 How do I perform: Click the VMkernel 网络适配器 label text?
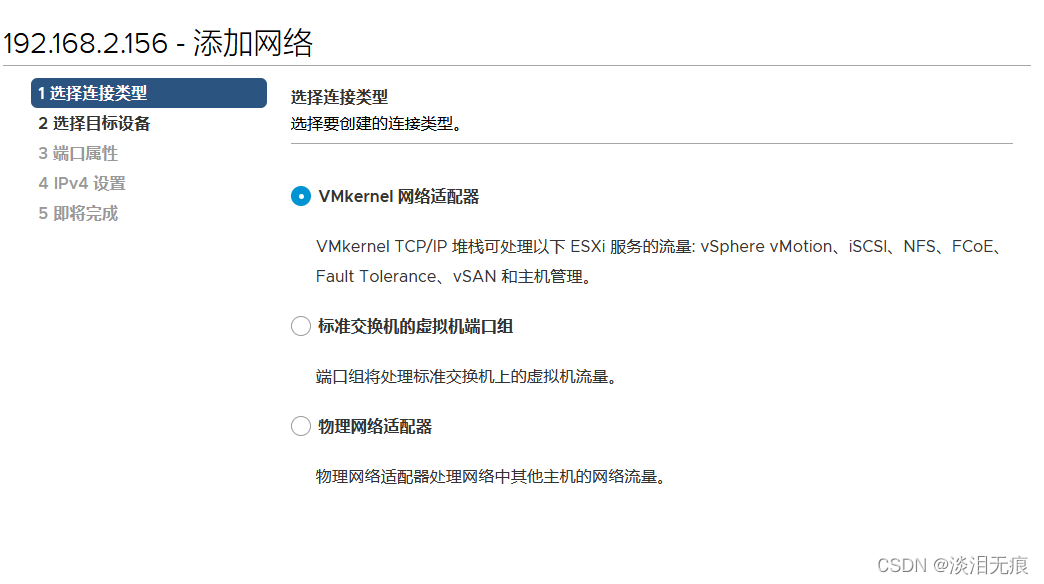point(400,196)
